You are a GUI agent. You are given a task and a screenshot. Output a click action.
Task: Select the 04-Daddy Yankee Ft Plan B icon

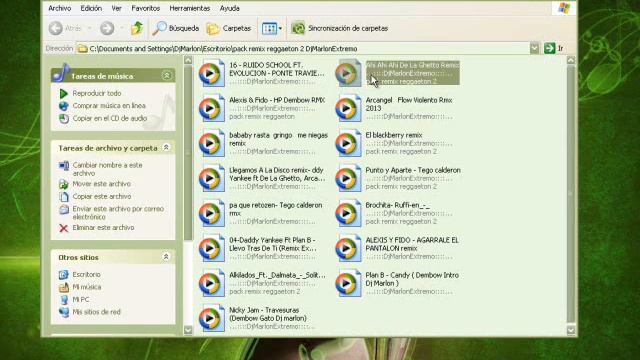211,248
